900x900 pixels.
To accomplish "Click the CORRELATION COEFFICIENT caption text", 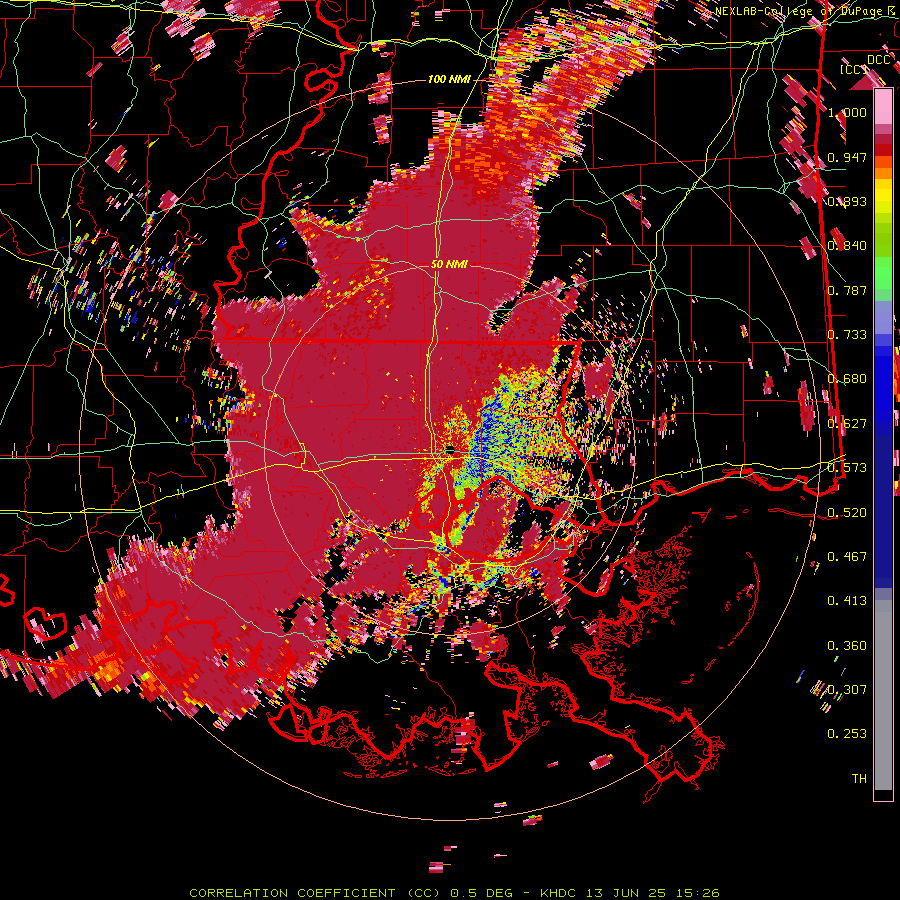I will coord(292,893).
